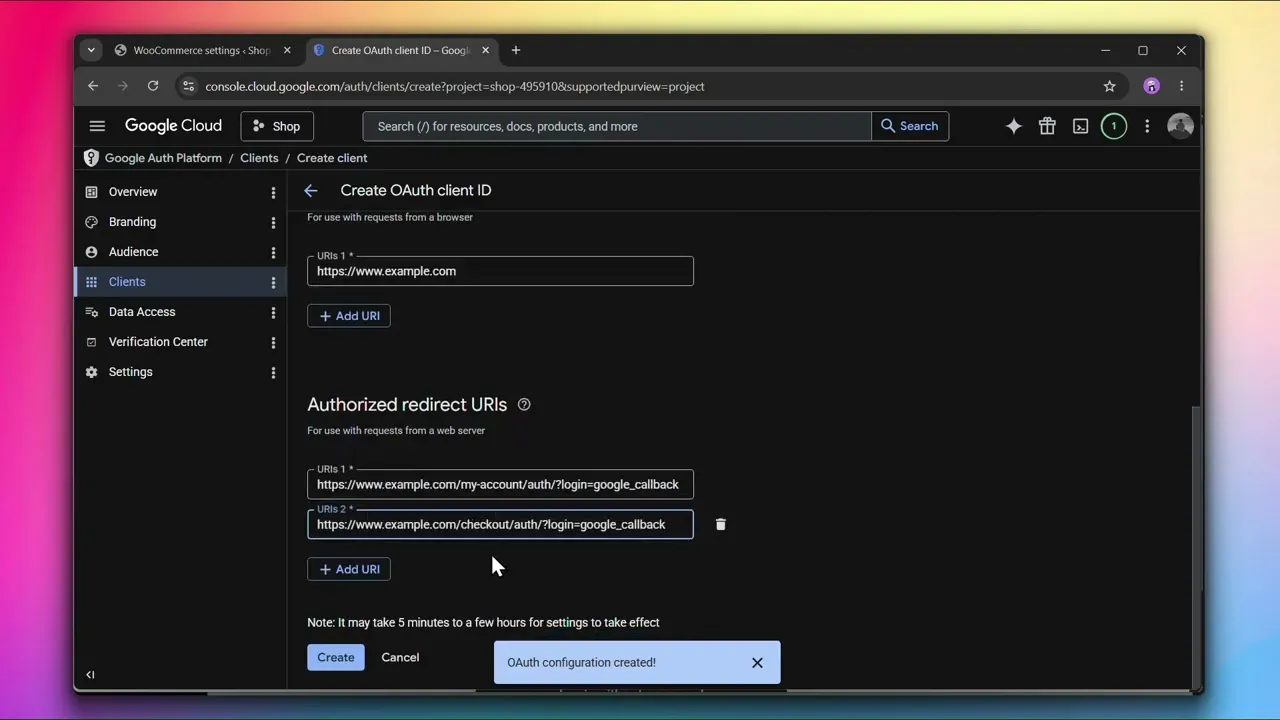Click the Google Cloud logo
This screenshot has height=720, width=1280.
(173, 126)
